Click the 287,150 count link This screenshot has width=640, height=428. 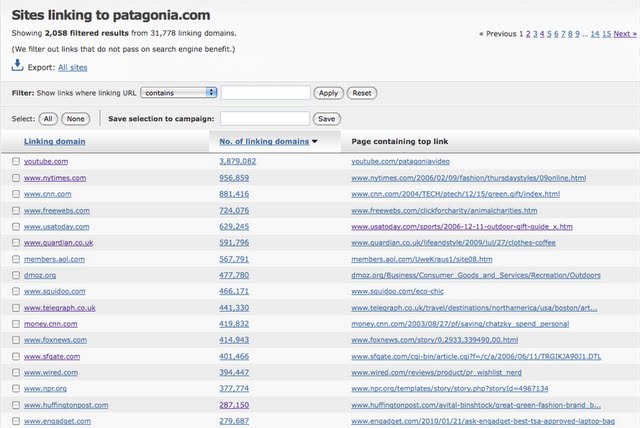point(234,405)
